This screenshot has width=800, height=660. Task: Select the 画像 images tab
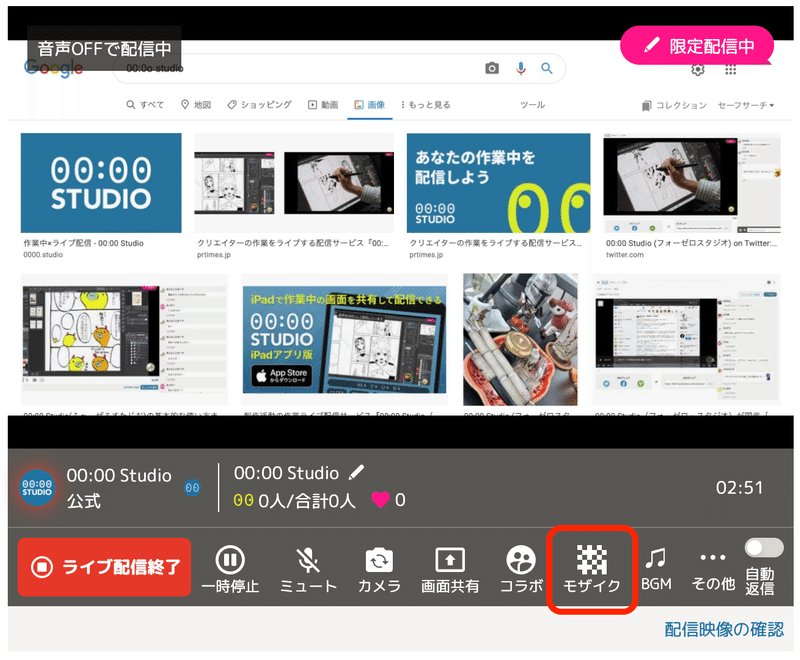[369, 105]
